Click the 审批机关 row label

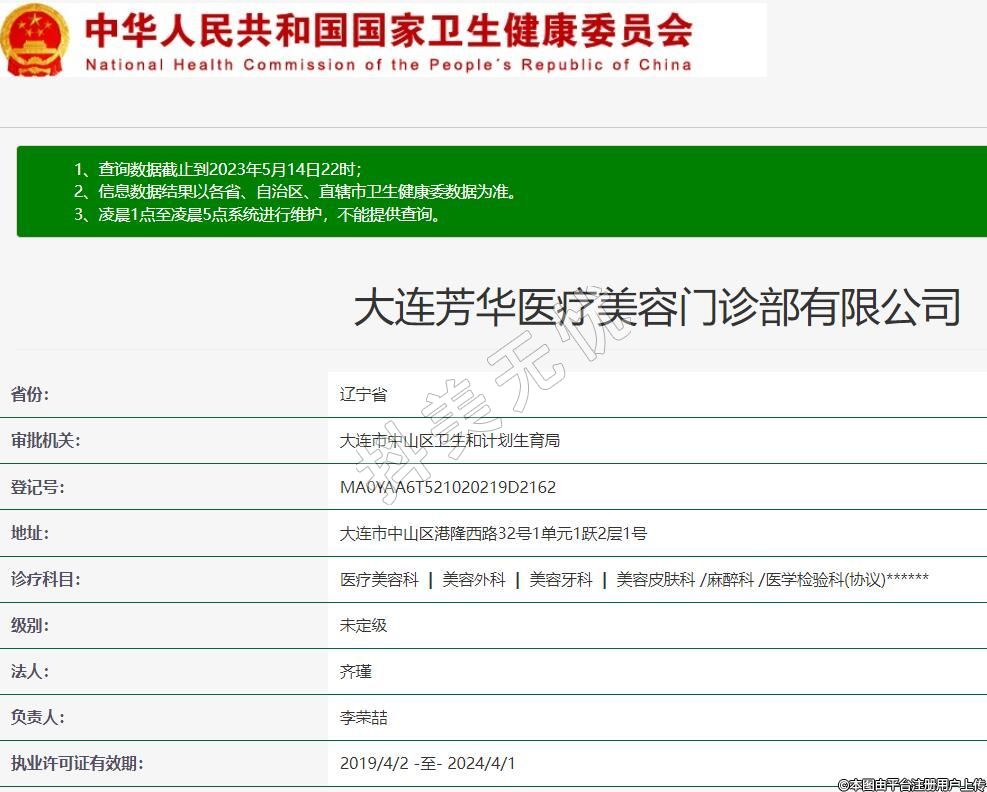tap(45, 440)
